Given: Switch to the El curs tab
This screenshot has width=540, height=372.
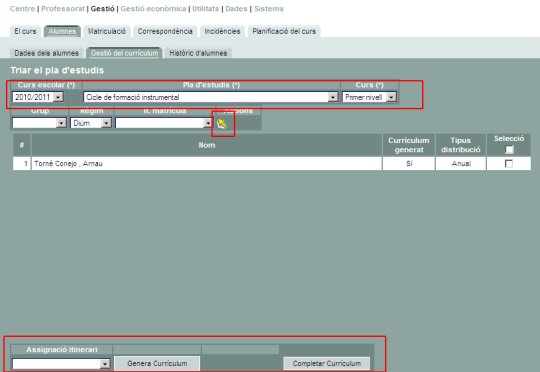Looking at the screenshot, I should click(x=25, y=31).
